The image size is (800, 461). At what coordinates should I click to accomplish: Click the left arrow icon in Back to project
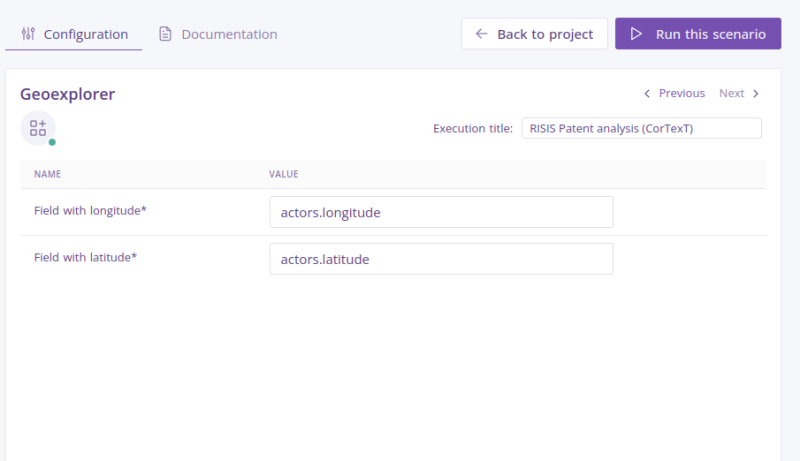tap(482, 34)
